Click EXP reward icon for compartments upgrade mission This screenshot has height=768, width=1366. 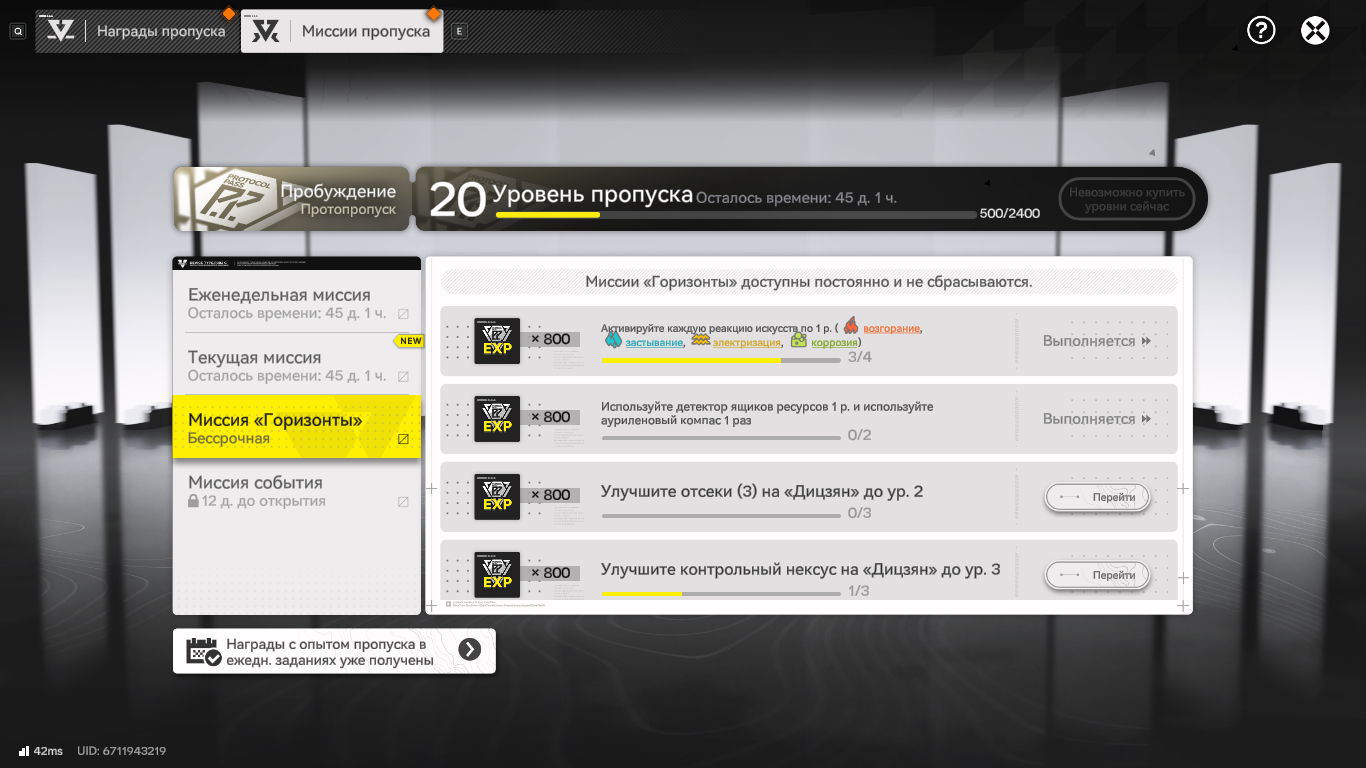[x=497, y=497]
